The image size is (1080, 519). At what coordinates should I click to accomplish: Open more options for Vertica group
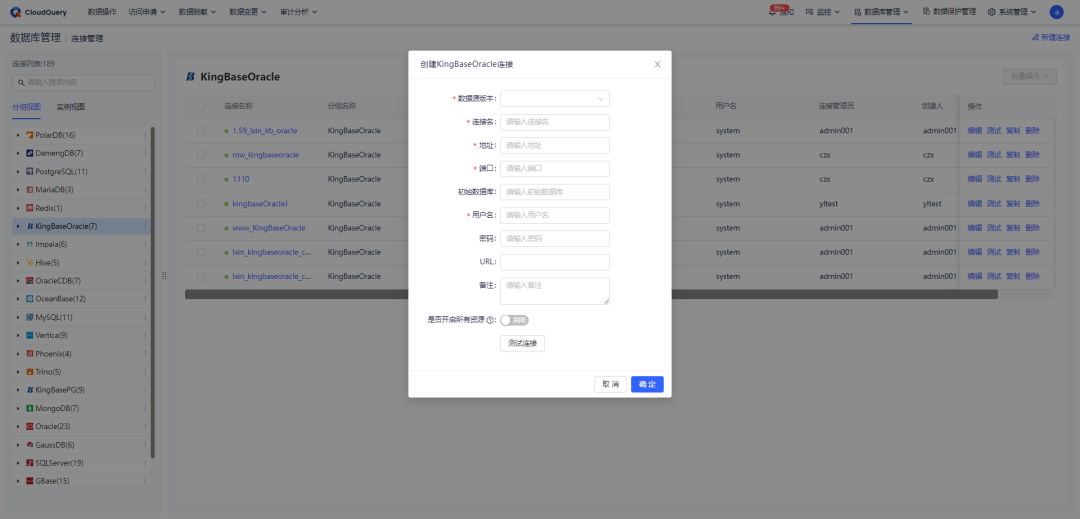[x=145, y=335]
